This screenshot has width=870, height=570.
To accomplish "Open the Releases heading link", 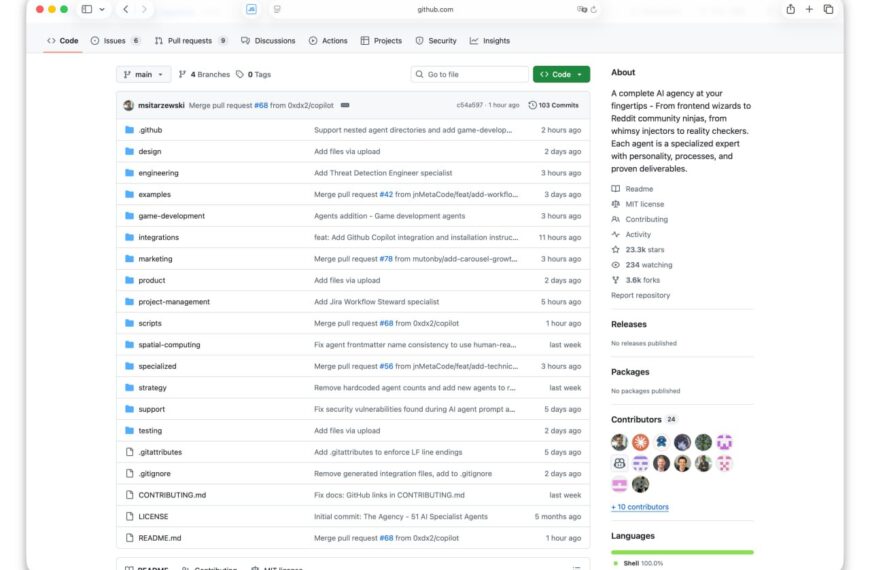I will (x=629, y=324).
